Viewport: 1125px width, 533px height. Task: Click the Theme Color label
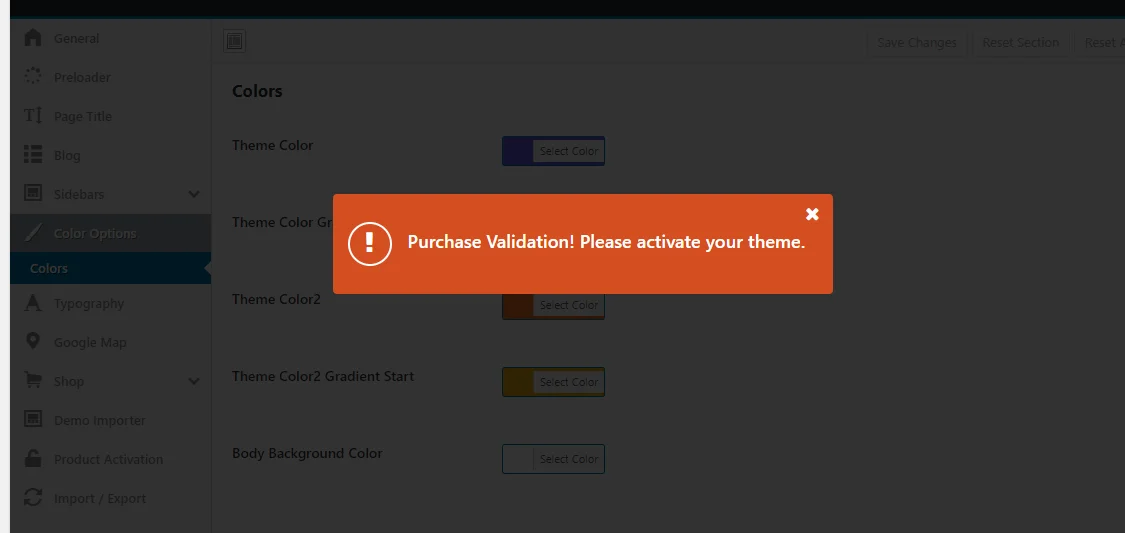[x=273, y=145]
